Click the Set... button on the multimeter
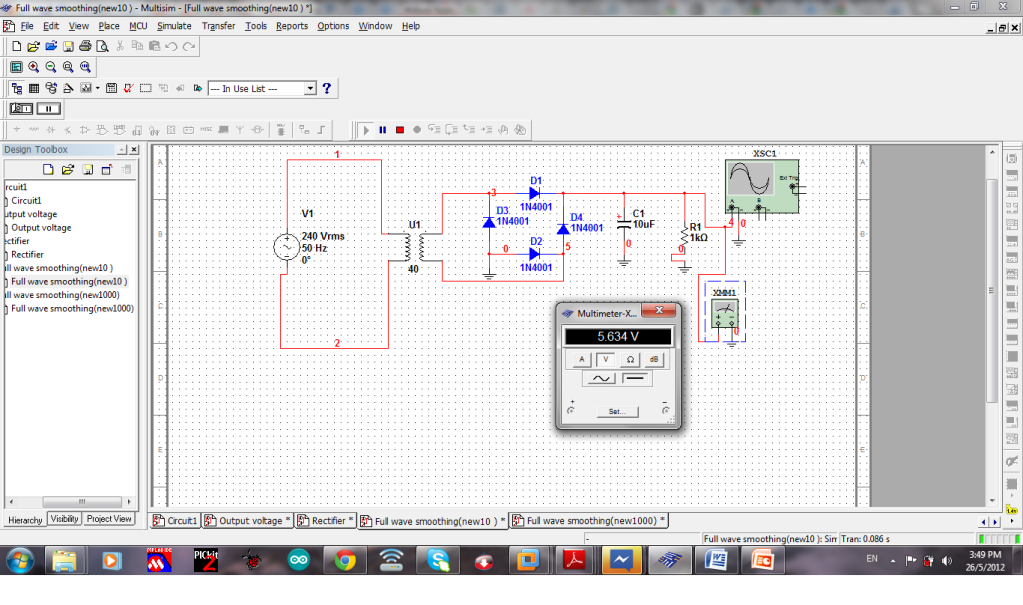The height and width of the screenshot is (605, 1023). pyautogui.click(x=617, y=412)
